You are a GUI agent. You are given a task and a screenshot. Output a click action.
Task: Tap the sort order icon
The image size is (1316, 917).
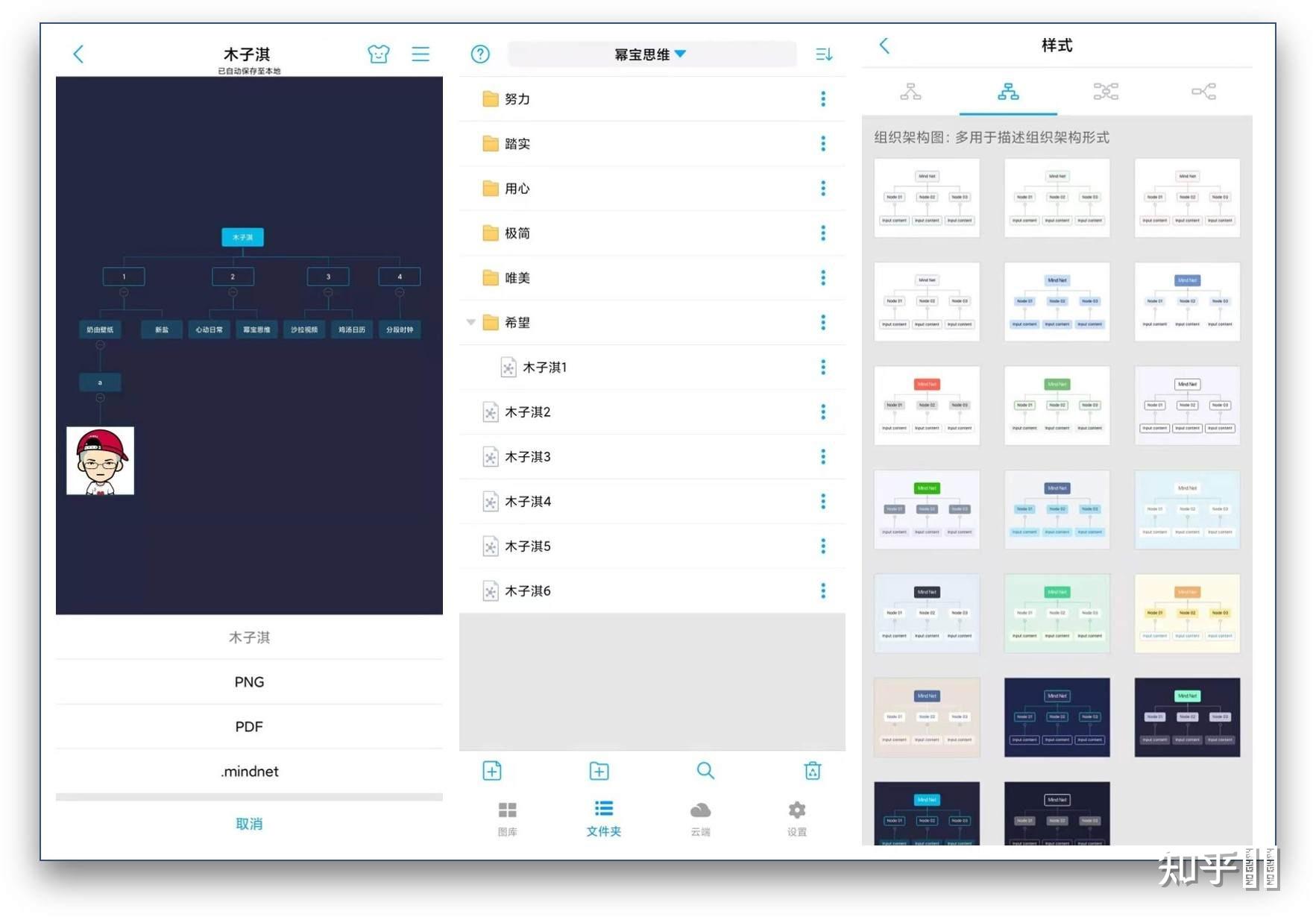[824, 54]
